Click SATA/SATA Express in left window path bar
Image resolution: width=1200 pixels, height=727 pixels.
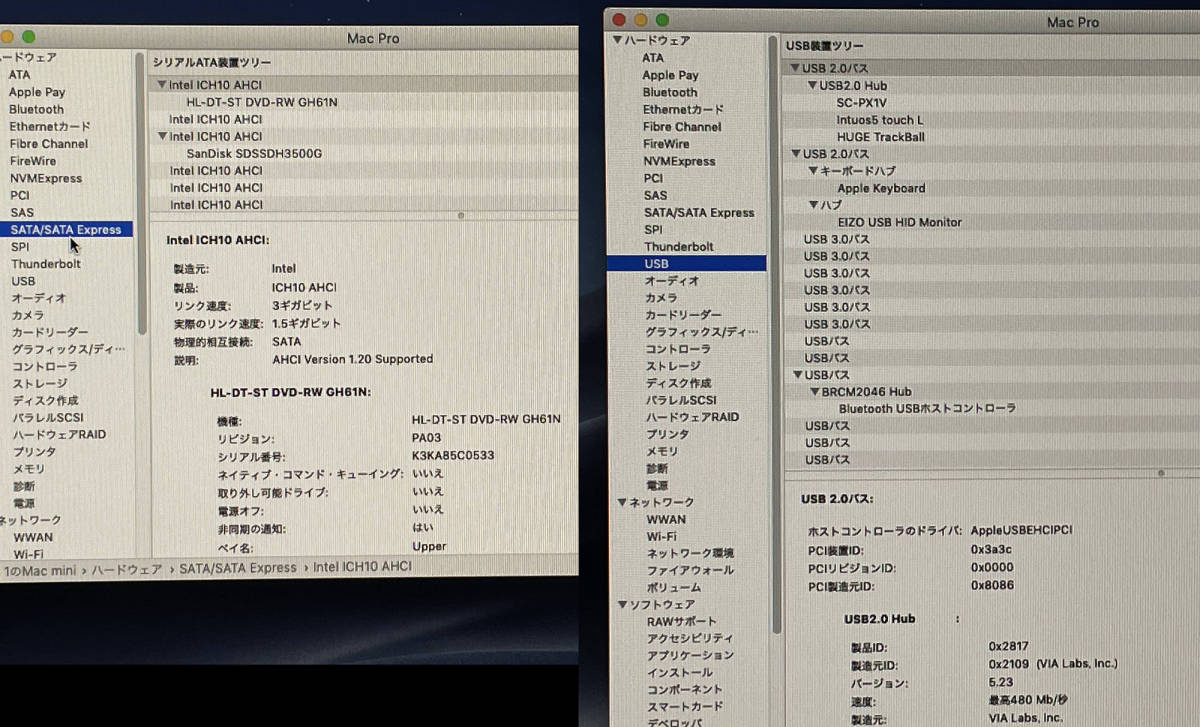tap(238, 568)
